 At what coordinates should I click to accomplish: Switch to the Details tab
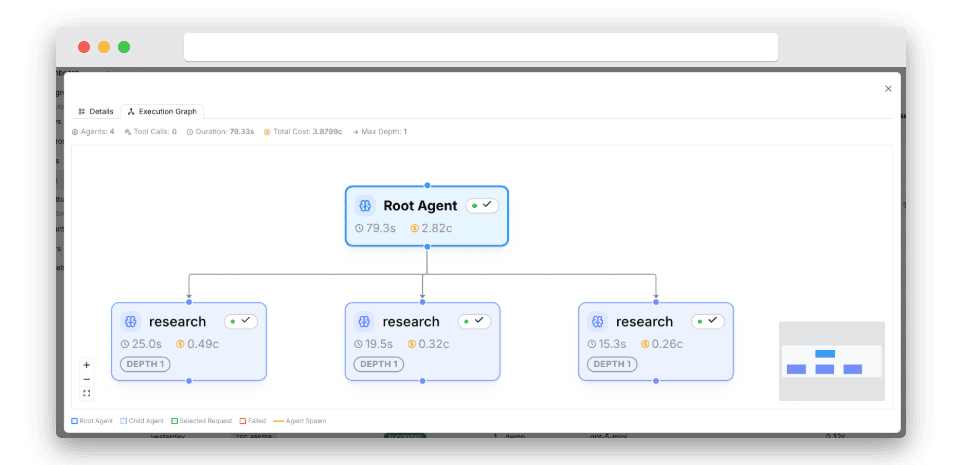pyautogui.click(x=96, y=112)
